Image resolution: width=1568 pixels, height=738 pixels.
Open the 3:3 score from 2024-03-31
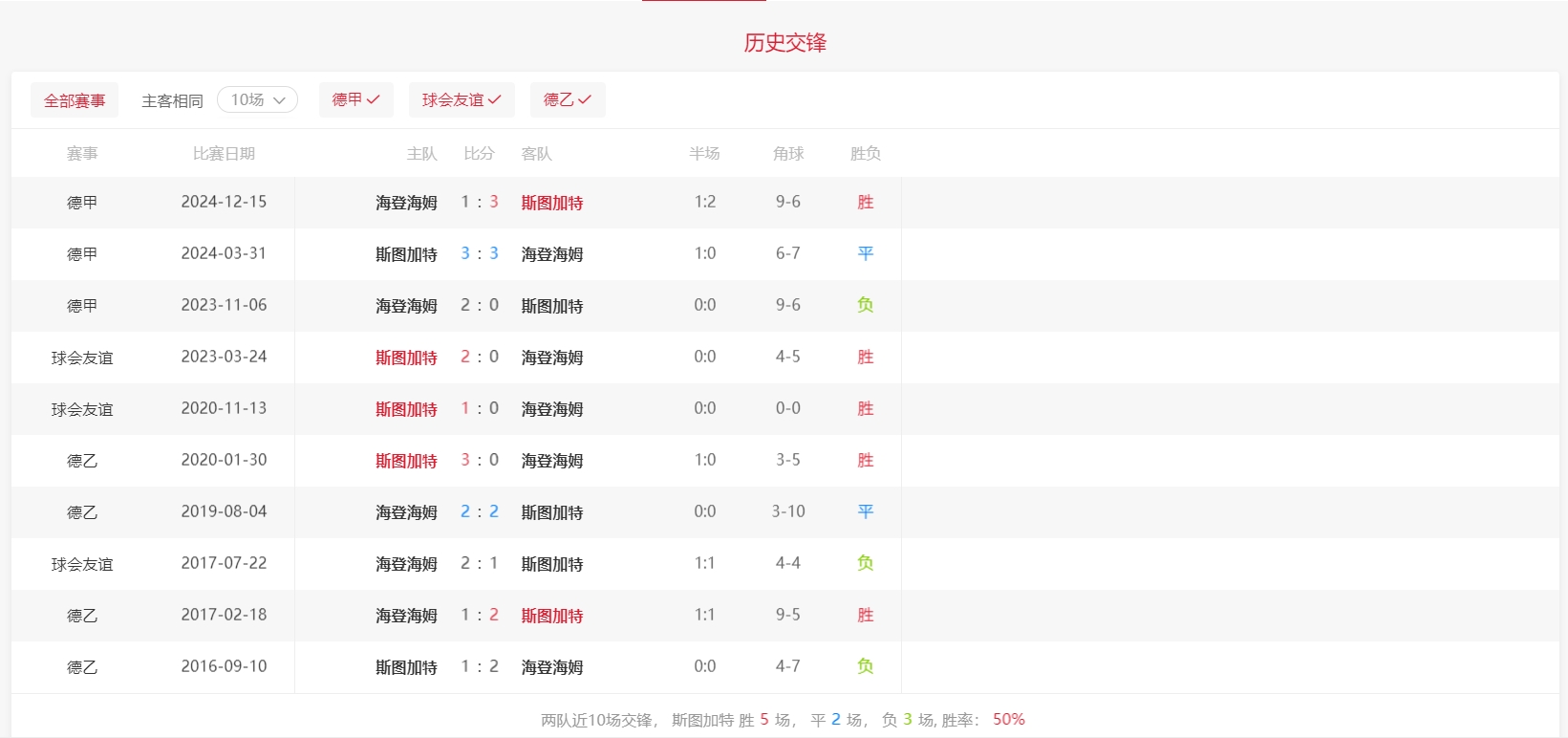coord(480,253)
